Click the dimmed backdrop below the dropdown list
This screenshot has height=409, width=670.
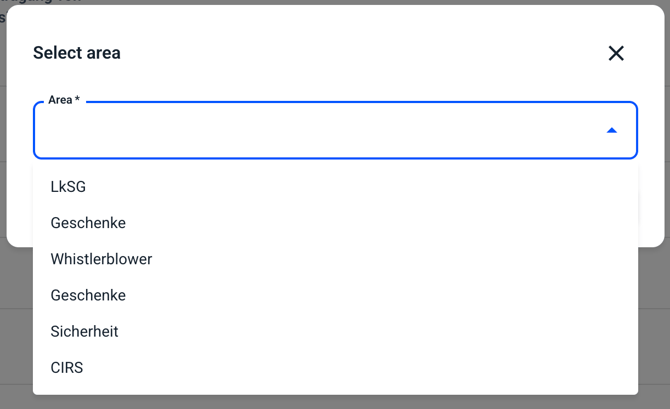(x=335, y=401)
